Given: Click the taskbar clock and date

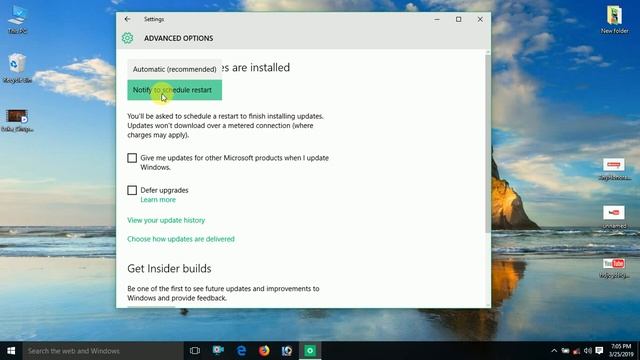Looking at the screenshot, I should pyautogui.click(x=621, y=351).
